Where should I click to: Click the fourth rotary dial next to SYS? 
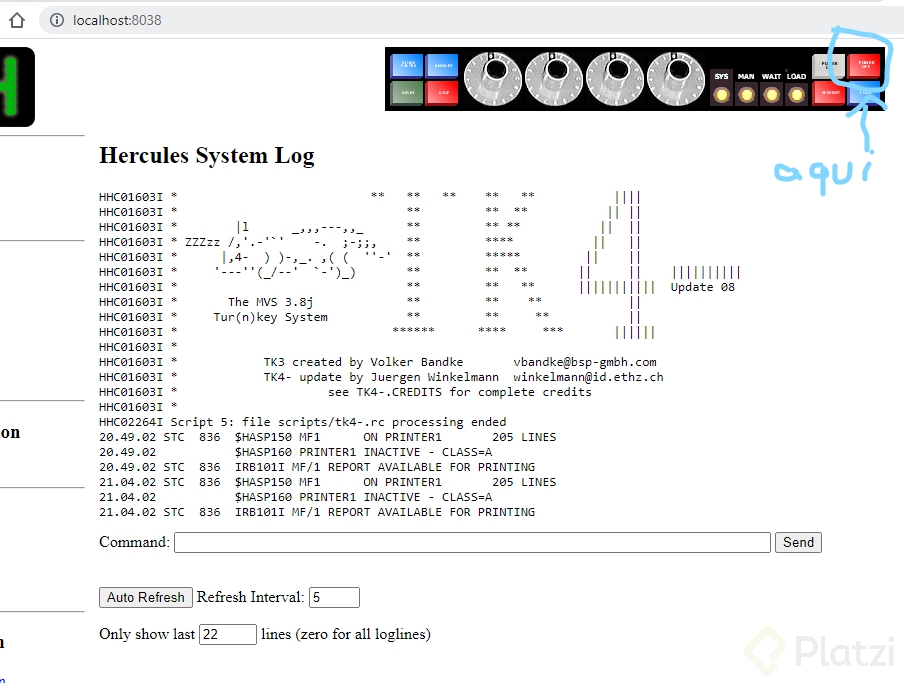(676, 79)
